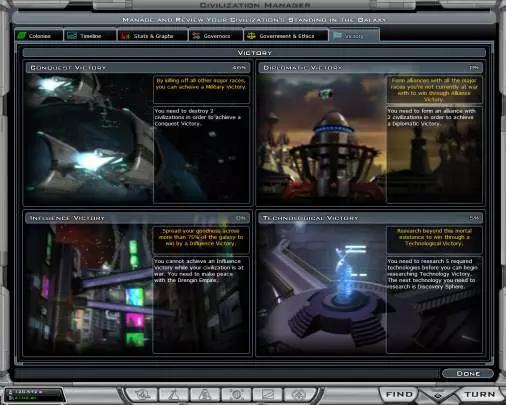This screenshot has width=506, height=405.
Task: Click the Find button
Action: (399, 395)
